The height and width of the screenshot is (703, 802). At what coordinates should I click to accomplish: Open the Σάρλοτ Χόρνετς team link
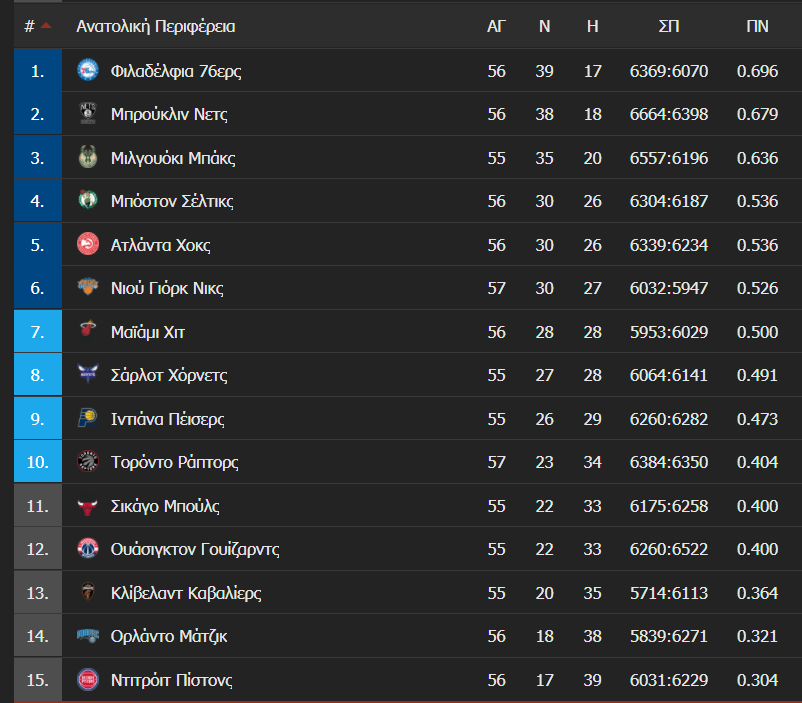click(x=169, y=376)
